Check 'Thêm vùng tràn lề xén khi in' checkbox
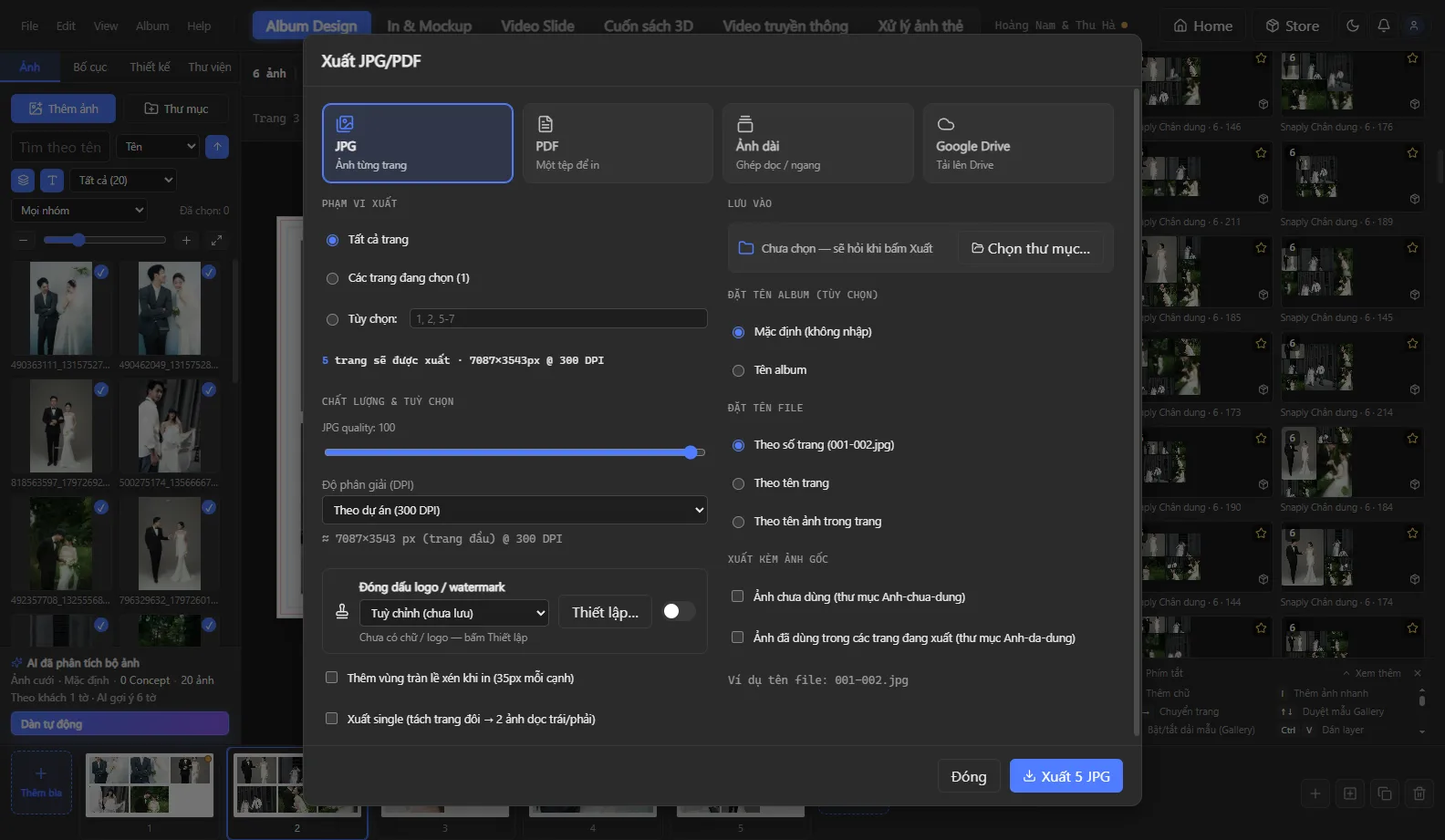 tap(331, 678)
